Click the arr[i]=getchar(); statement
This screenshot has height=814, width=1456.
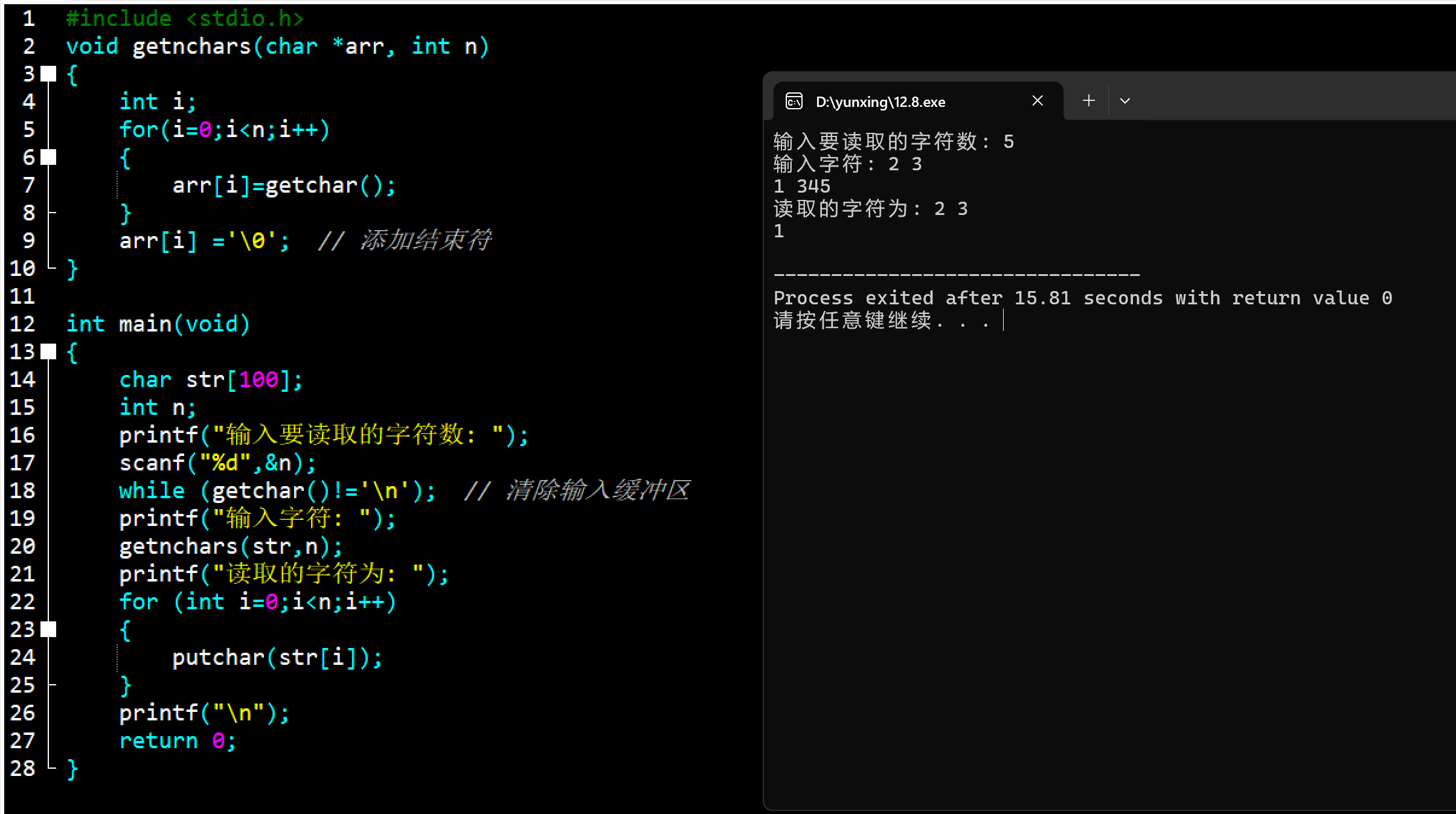(x=284, y=185)
